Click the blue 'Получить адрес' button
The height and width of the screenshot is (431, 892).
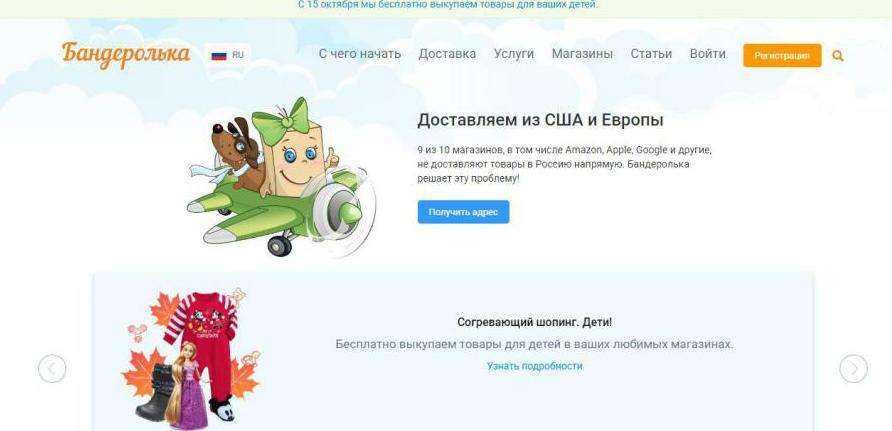[x=463, y=212]
